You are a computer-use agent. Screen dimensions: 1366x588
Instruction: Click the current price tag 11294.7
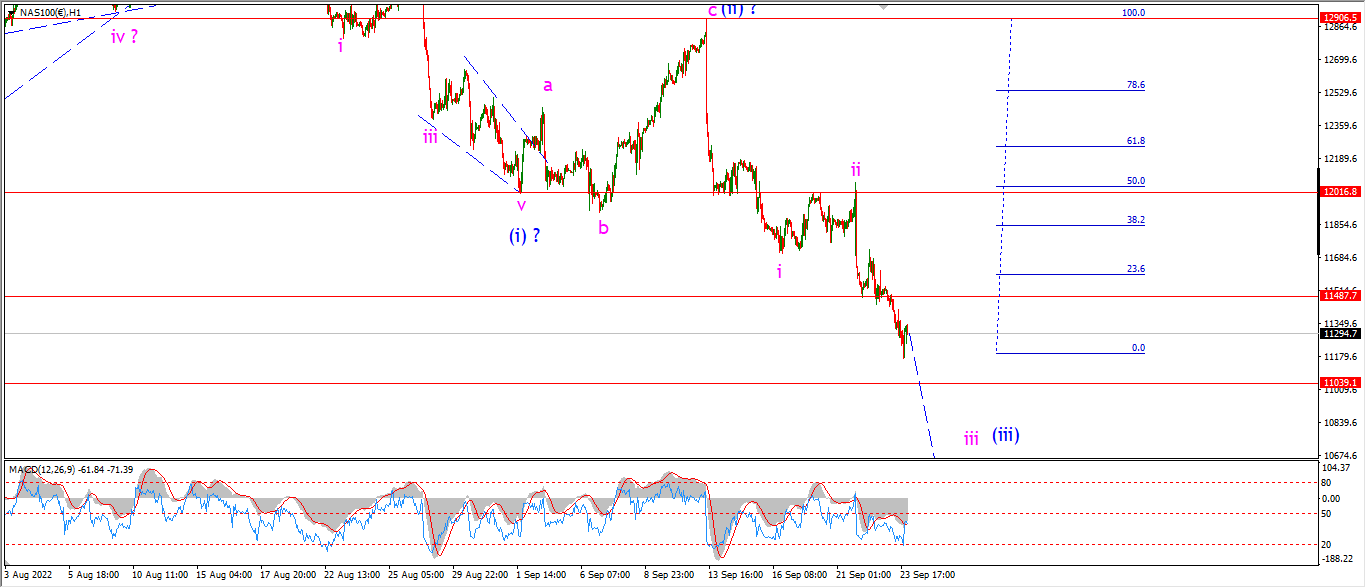click(1340, 333)
